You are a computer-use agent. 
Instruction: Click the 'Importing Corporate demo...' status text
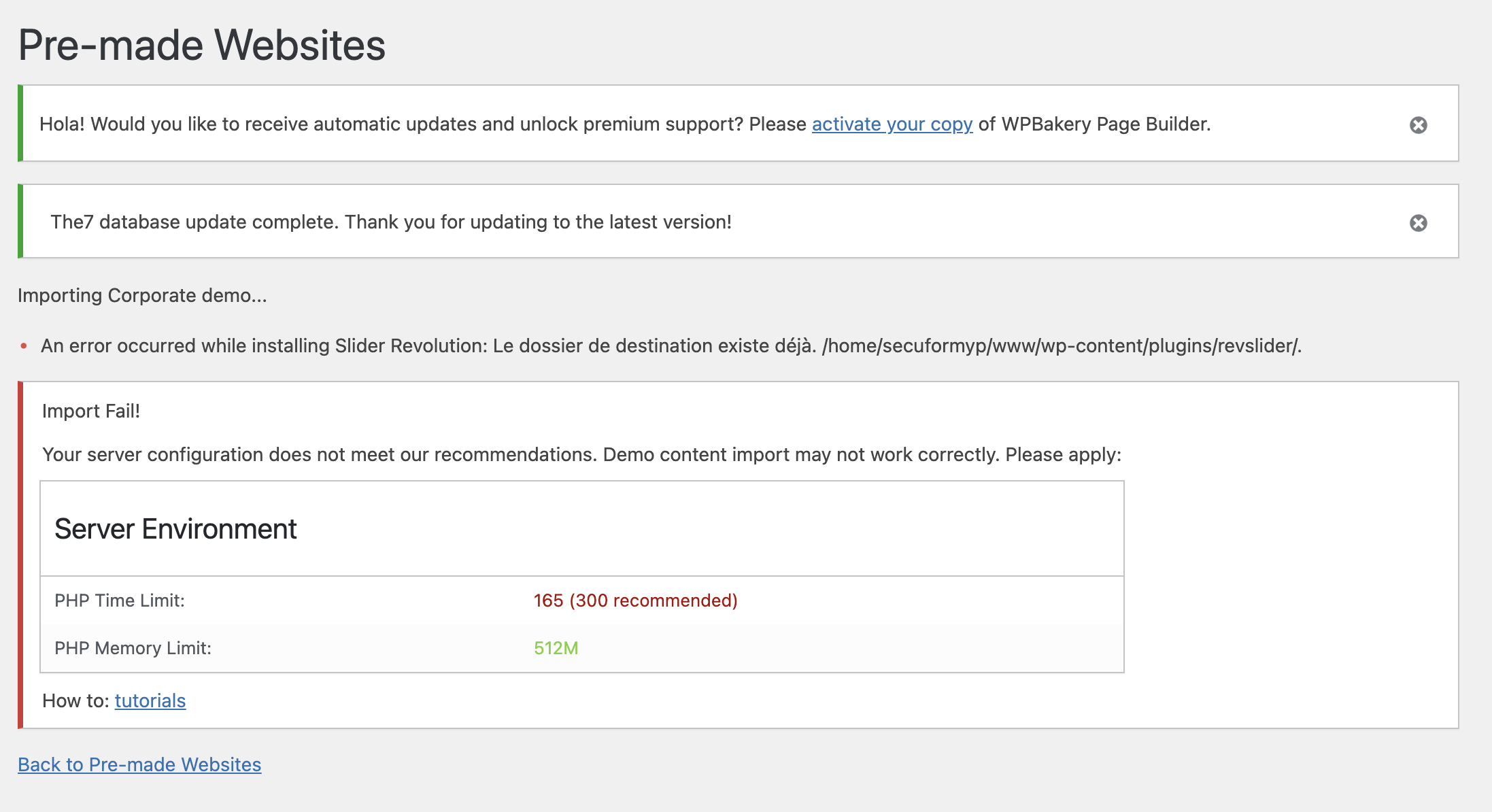tap(142, 295)
